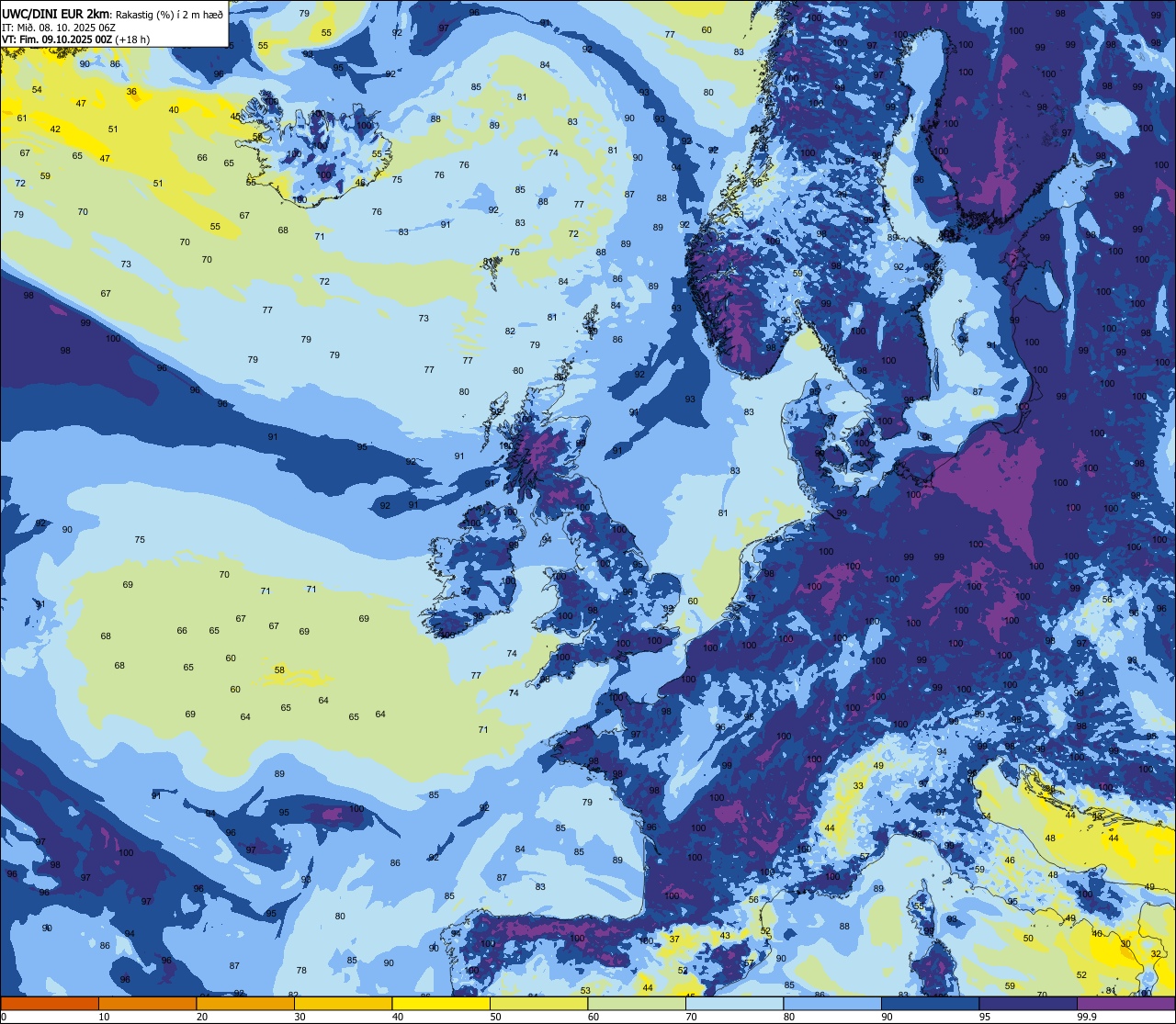This screenshot has width=1176, height=1024.
Task: Click the humidity value '61' near the left edge
Action: point(22,118)
